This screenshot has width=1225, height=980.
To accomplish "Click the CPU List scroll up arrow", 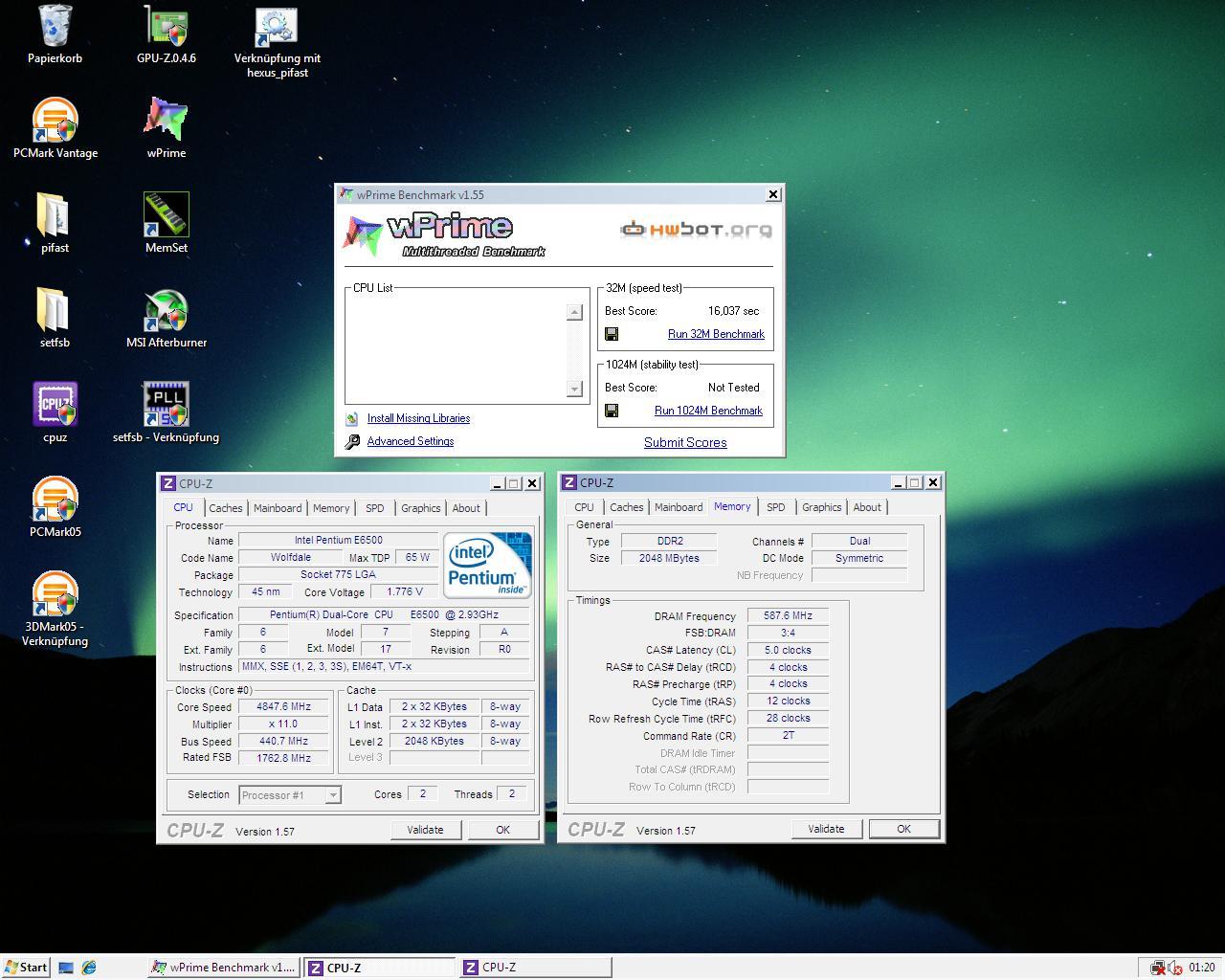I will (x=574, y=312).
